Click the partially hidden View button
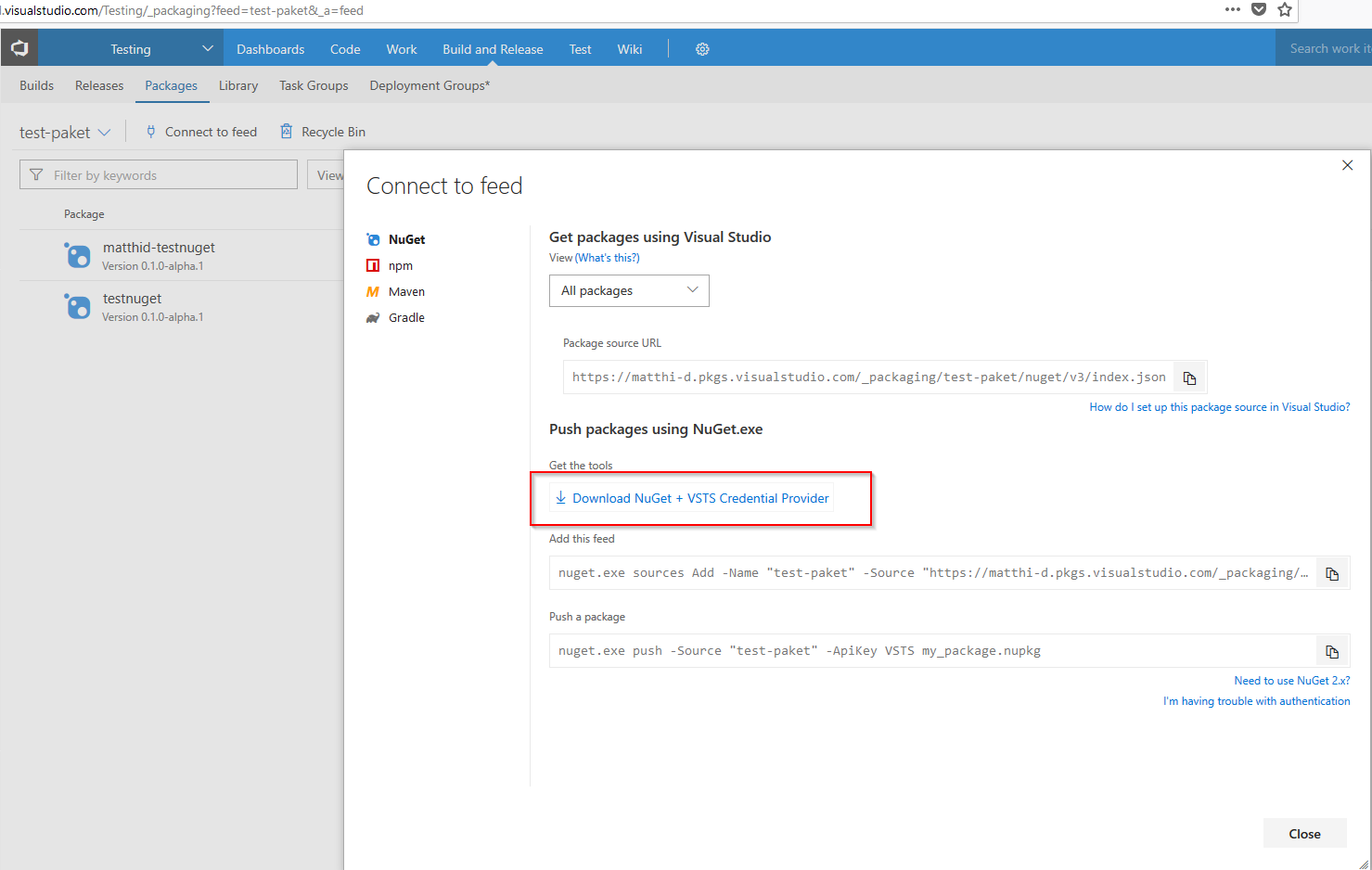The height and width of the screenshot is (870, 1372). (327, 174)
